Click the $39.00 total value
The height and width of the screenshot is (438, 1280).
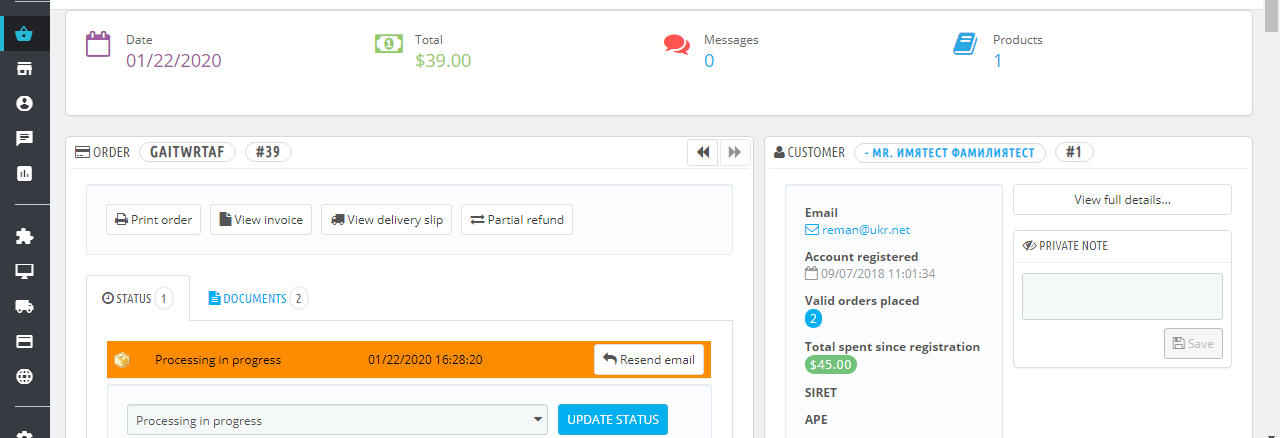[x=443, y=60]
